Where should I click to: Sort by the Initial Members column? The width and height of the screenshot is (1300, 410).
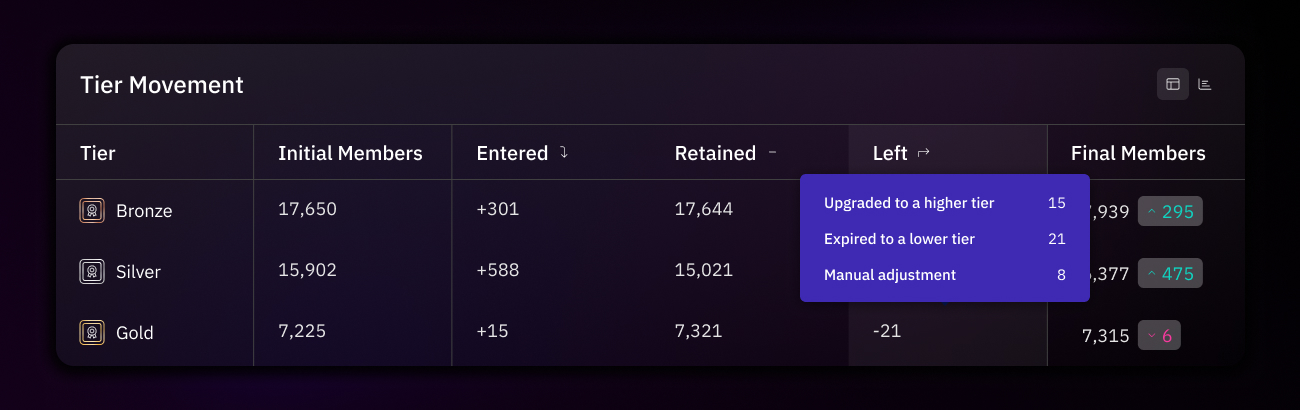[x=350, y=153]
